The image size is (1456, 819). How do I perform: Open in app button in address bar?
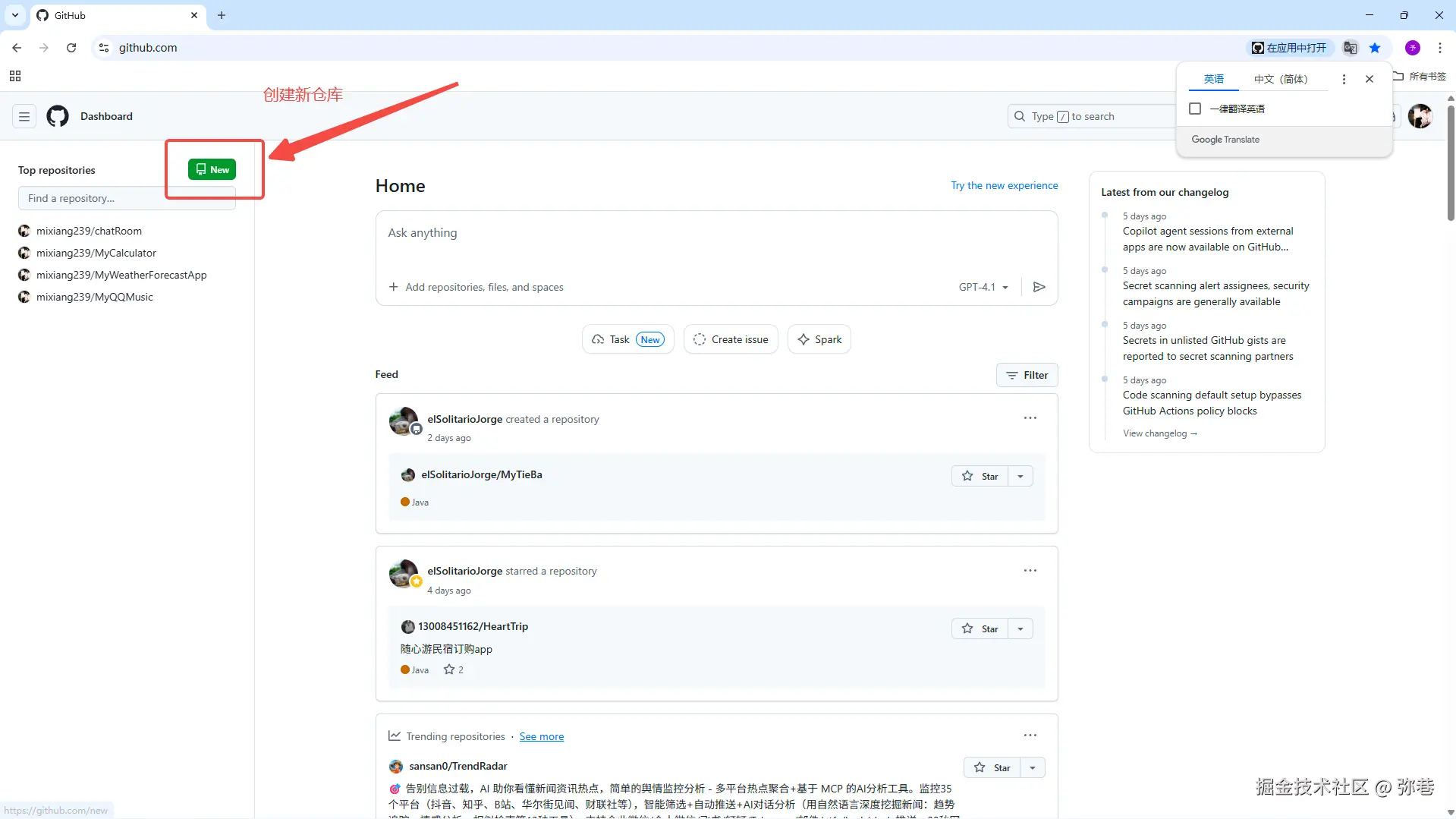point(1289,48)
